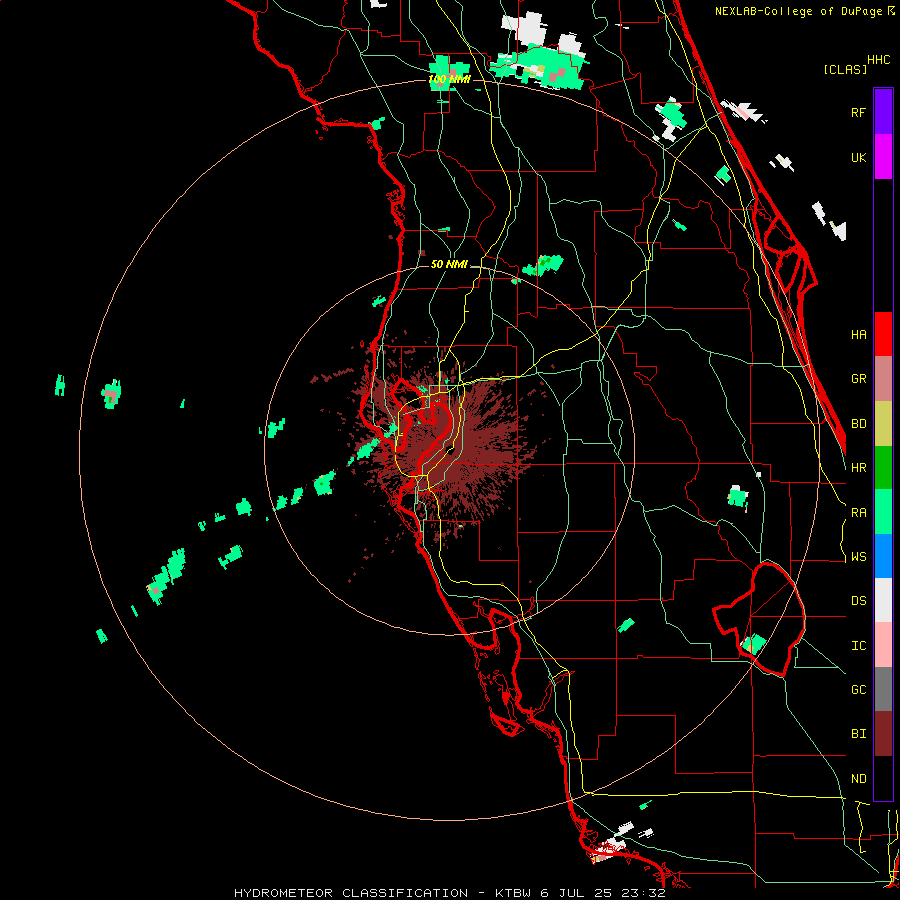This screenshot has height=900, width=900.
Task: Click the GR legend label
Action: (x=858, y=379)
